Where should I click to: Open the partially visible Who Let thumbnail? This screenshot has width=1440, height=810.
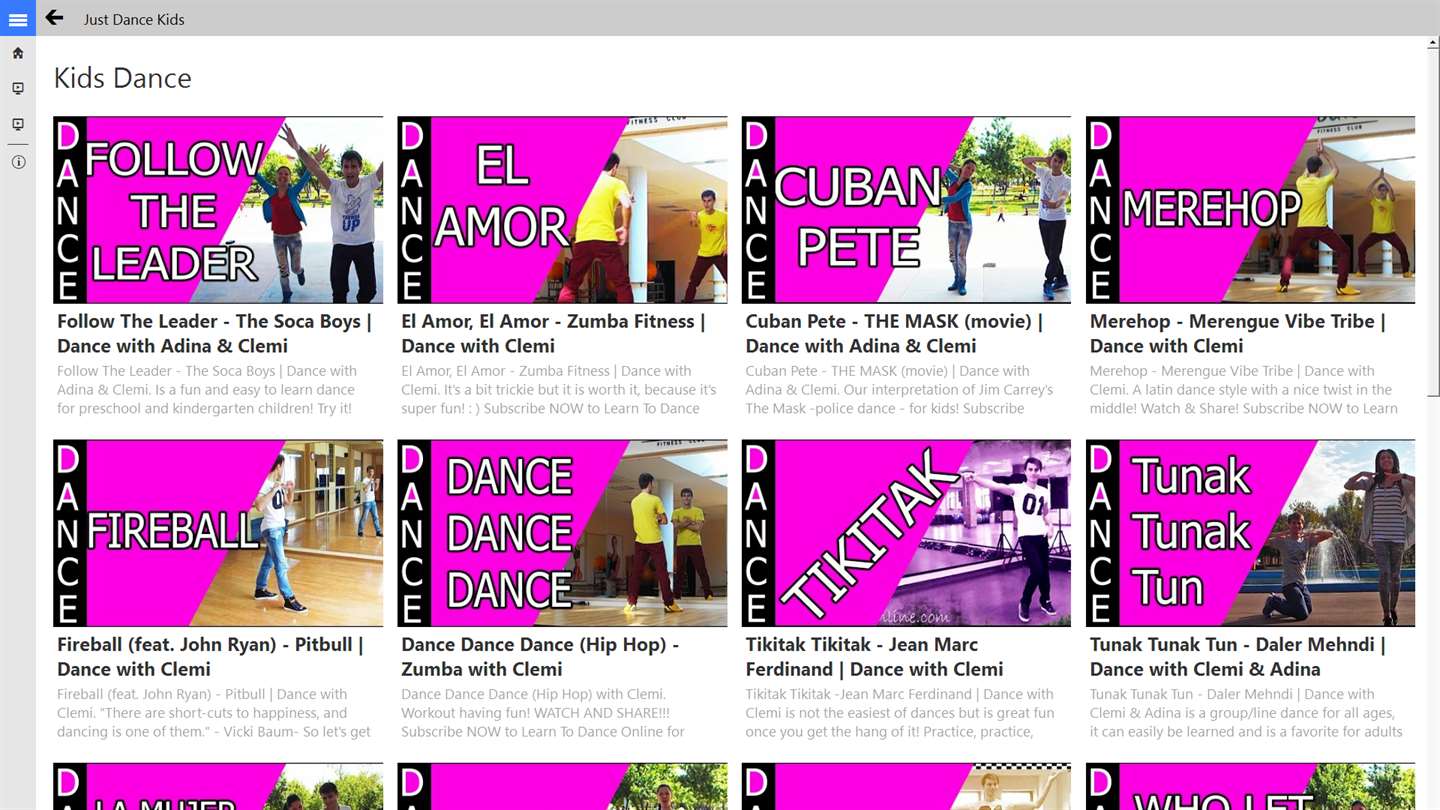tap(1250, 786)
